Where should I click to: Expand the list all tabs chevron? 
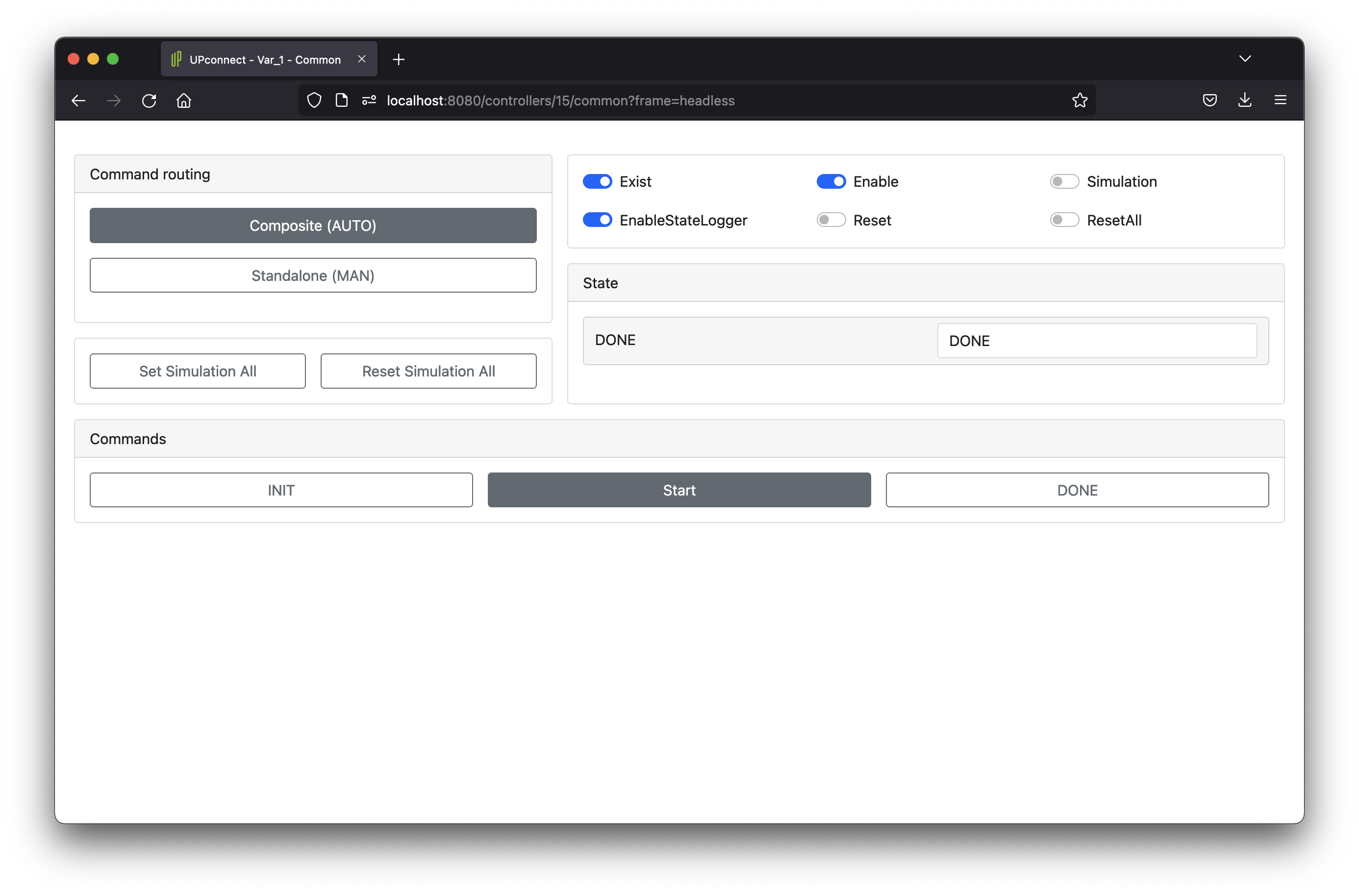pos(1245,59)
